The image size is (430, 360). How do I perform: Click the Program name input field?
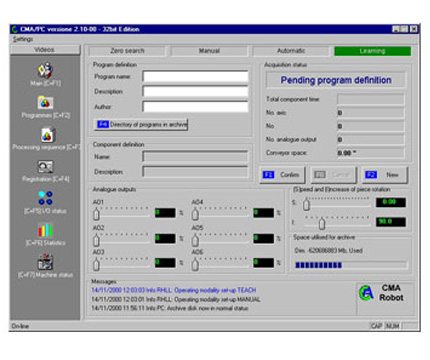coord(195,77)
